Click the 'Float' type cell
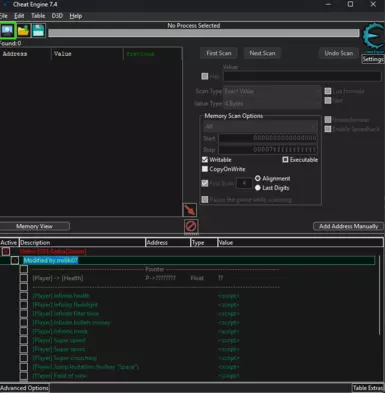The width and height of the screenshot is (385, 393). coord(197,278)
